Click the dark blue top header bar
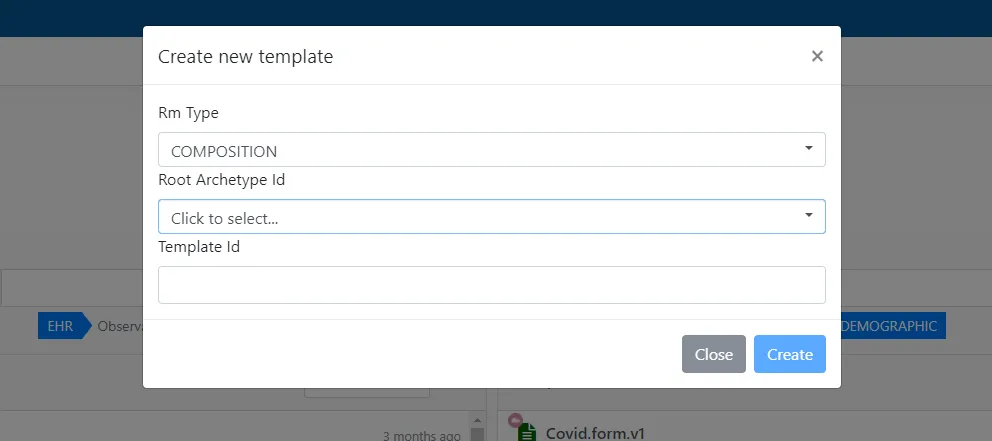Viewport: 992px width, 441px height. pos(496,12)
